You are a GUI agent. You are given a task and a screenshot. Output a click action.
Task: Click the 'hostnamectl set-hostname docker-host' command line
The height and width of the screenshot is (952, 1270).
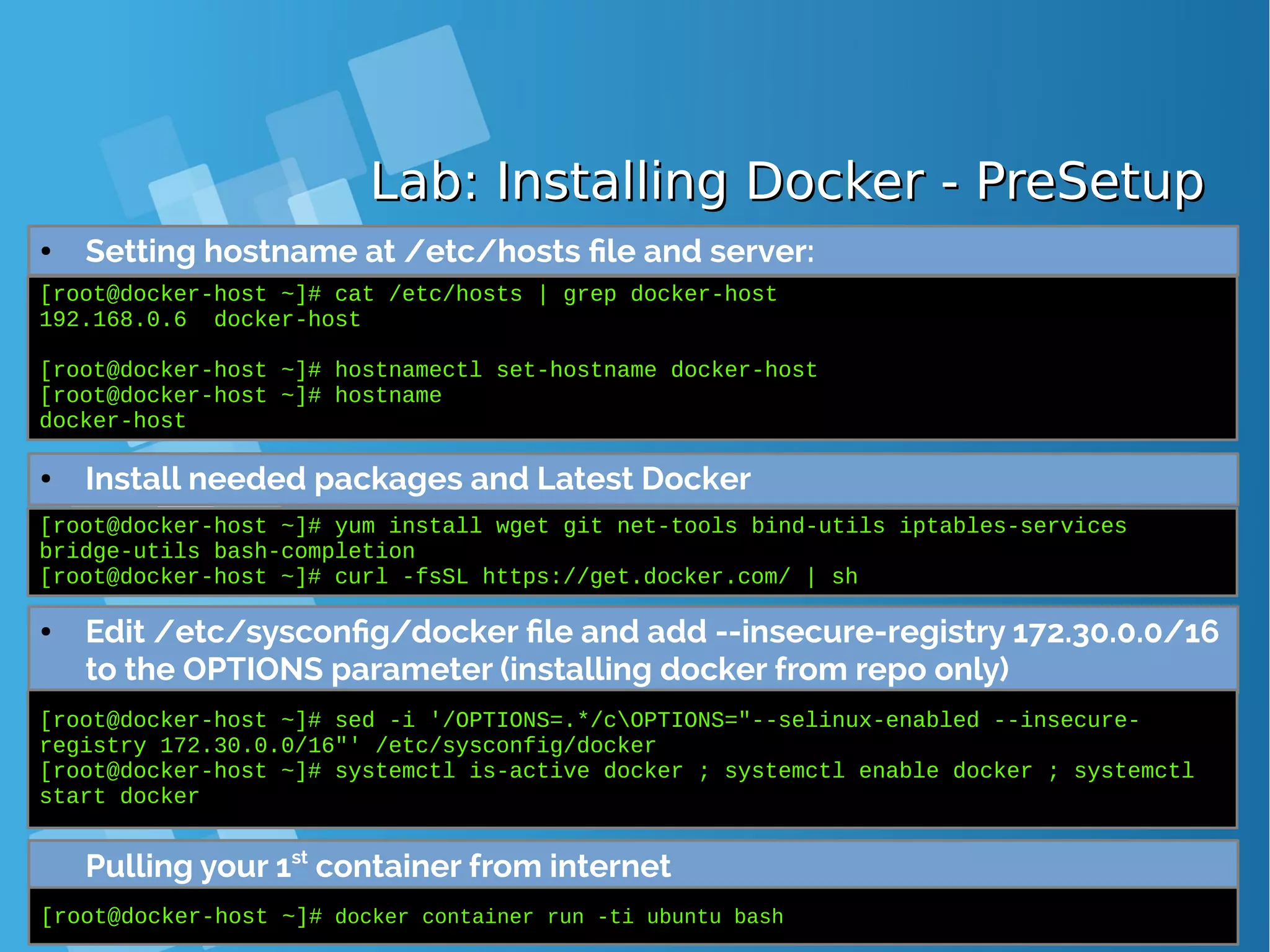point(429,370)
